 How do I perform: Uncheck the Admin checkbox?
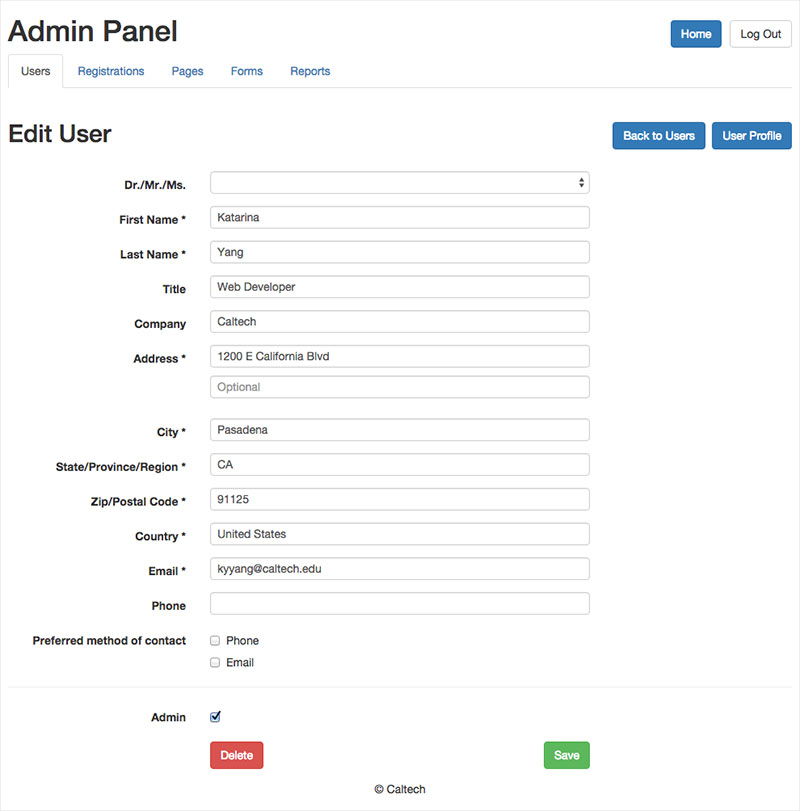[x=215, y=717]
